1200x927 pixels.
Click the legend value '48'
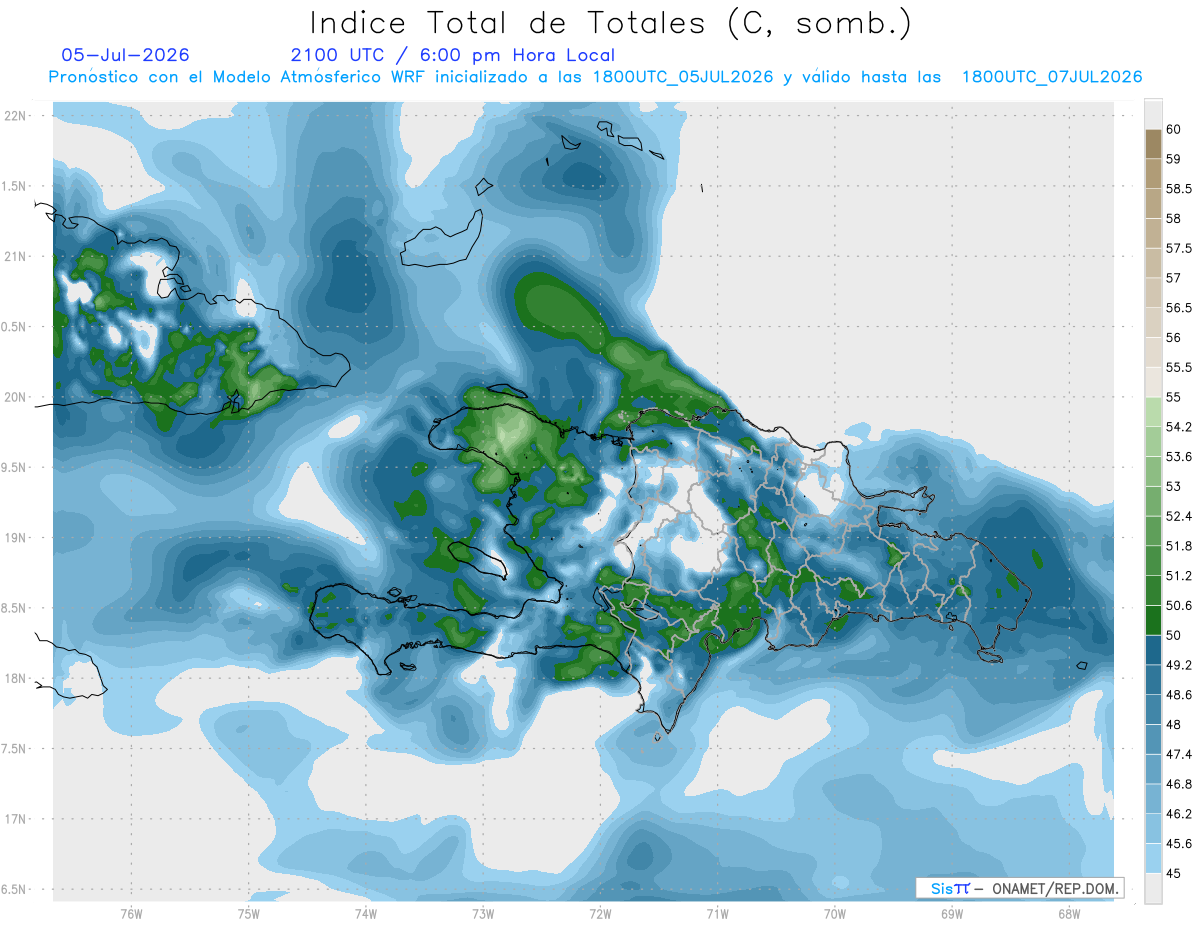point(1174,725)
